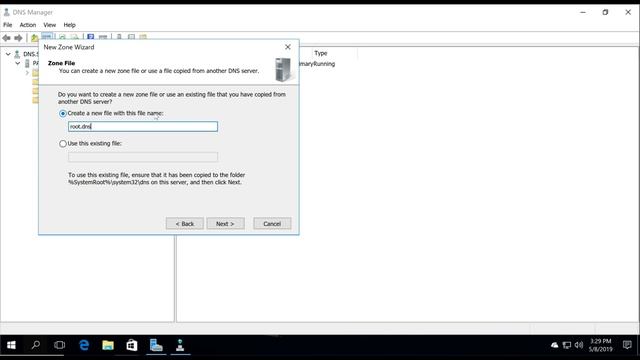Image resolution: width=640 pixels, height=360 pixels.
Task: Switch to Server Manager on the taskbar
Action: 156,345
